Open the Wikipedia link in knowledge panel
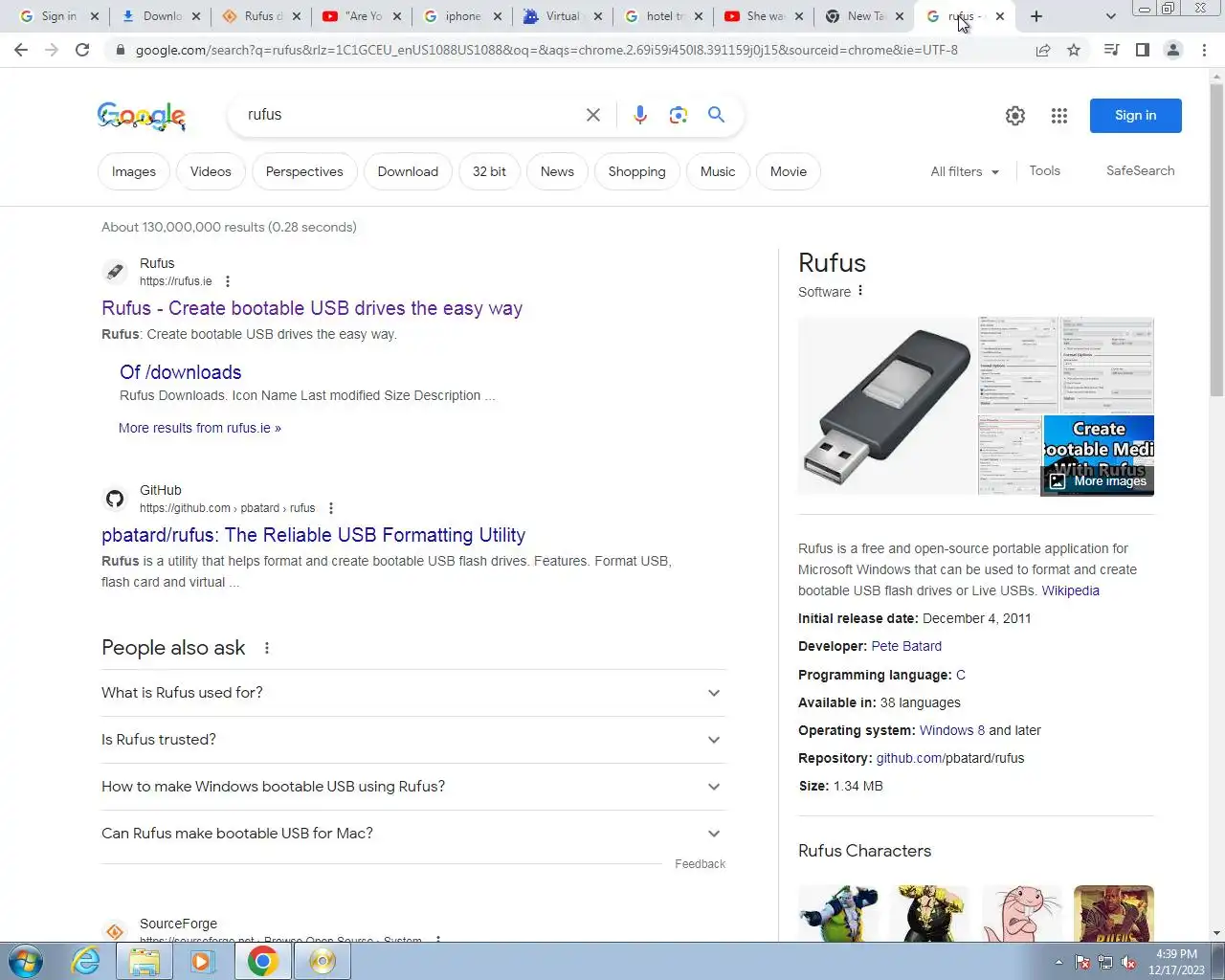The height and width of the screenshot is (980, 1225). [x=1070, y=590]
